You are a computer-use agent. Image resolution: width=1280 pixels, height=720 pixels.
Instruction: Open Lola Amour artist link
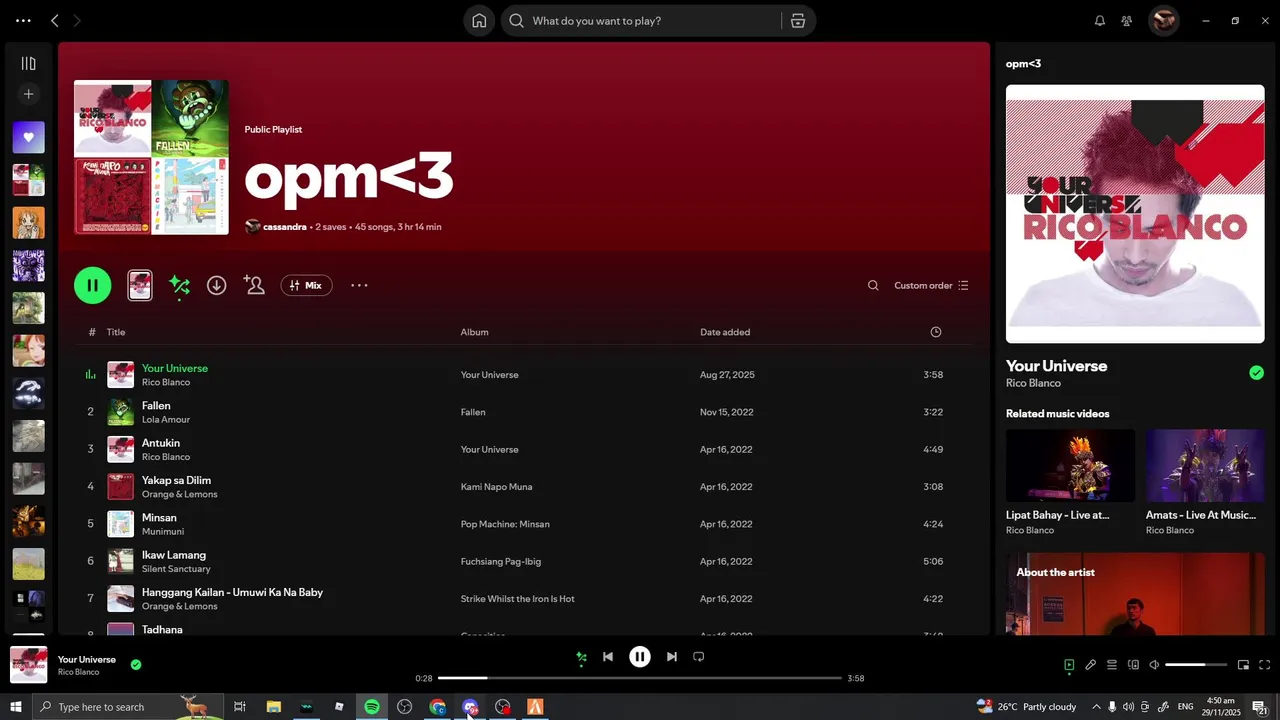point(165,420)
